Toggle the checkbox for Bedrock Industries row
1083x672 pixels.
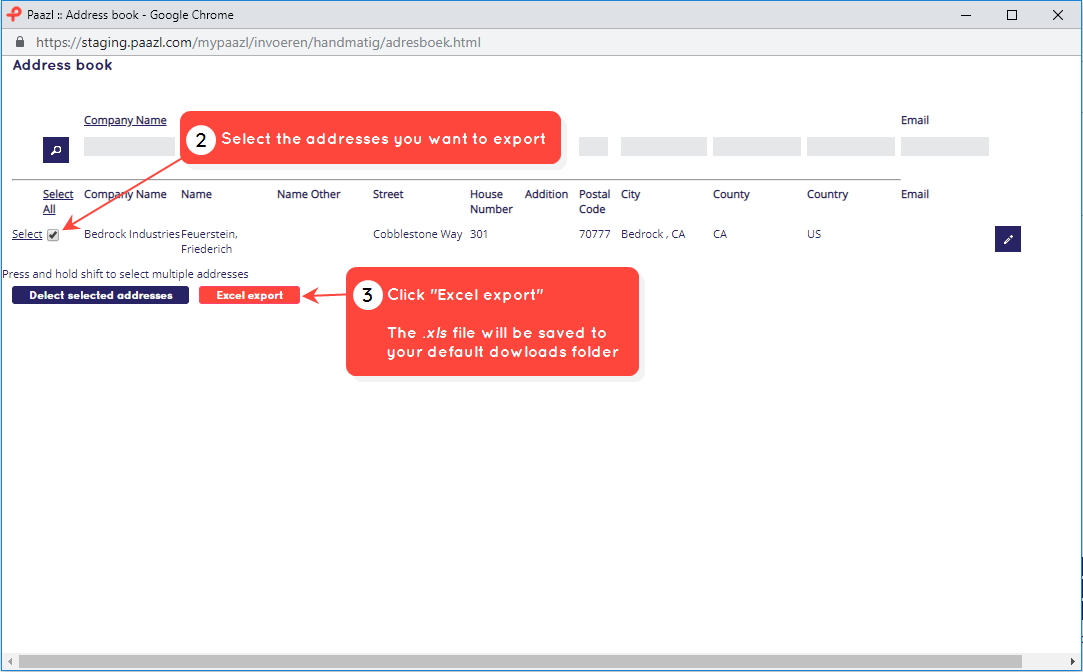[x=53, y=235]
